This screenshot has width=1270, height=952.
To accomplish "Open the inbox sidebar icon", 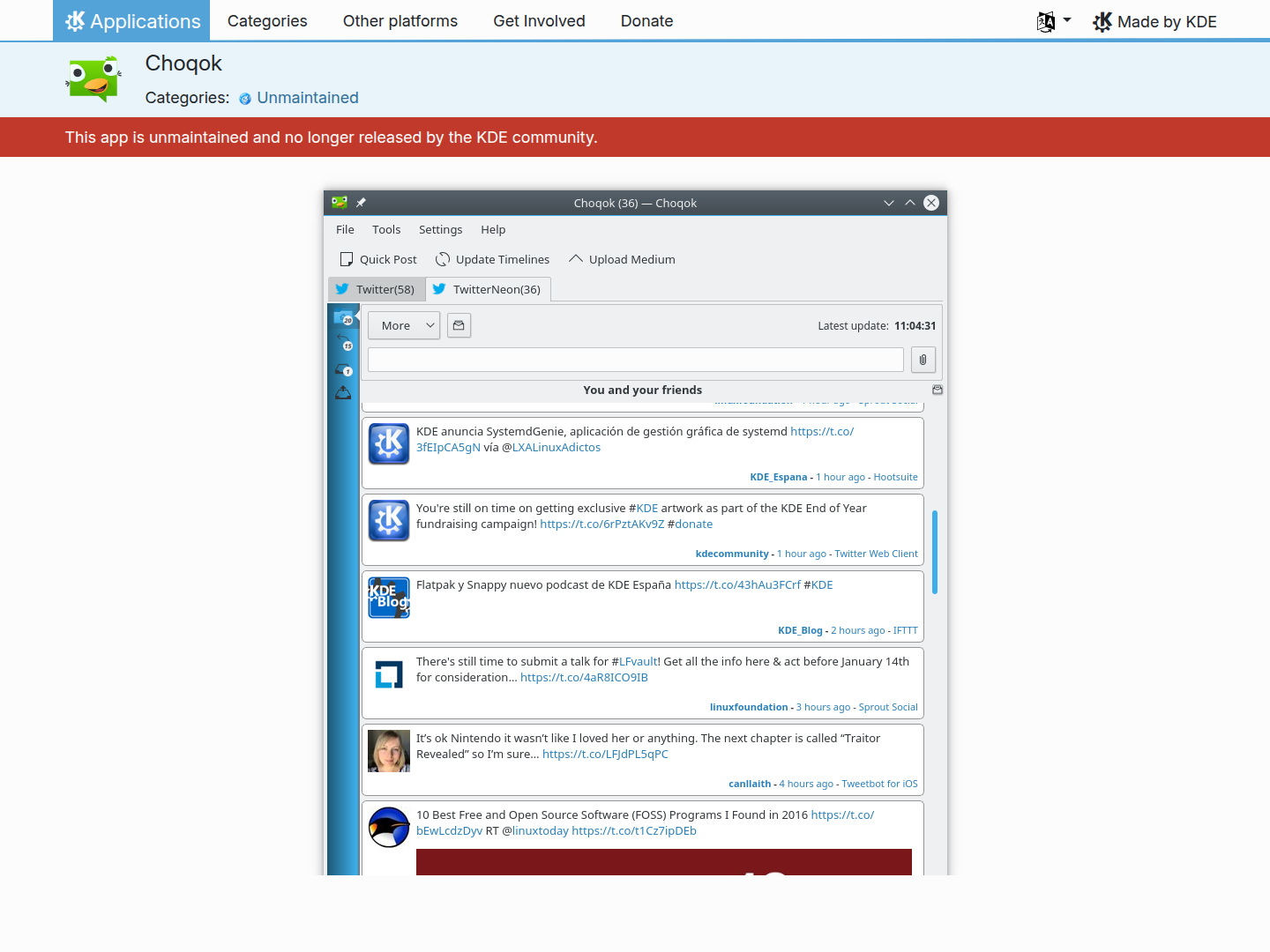I will 343,368.
